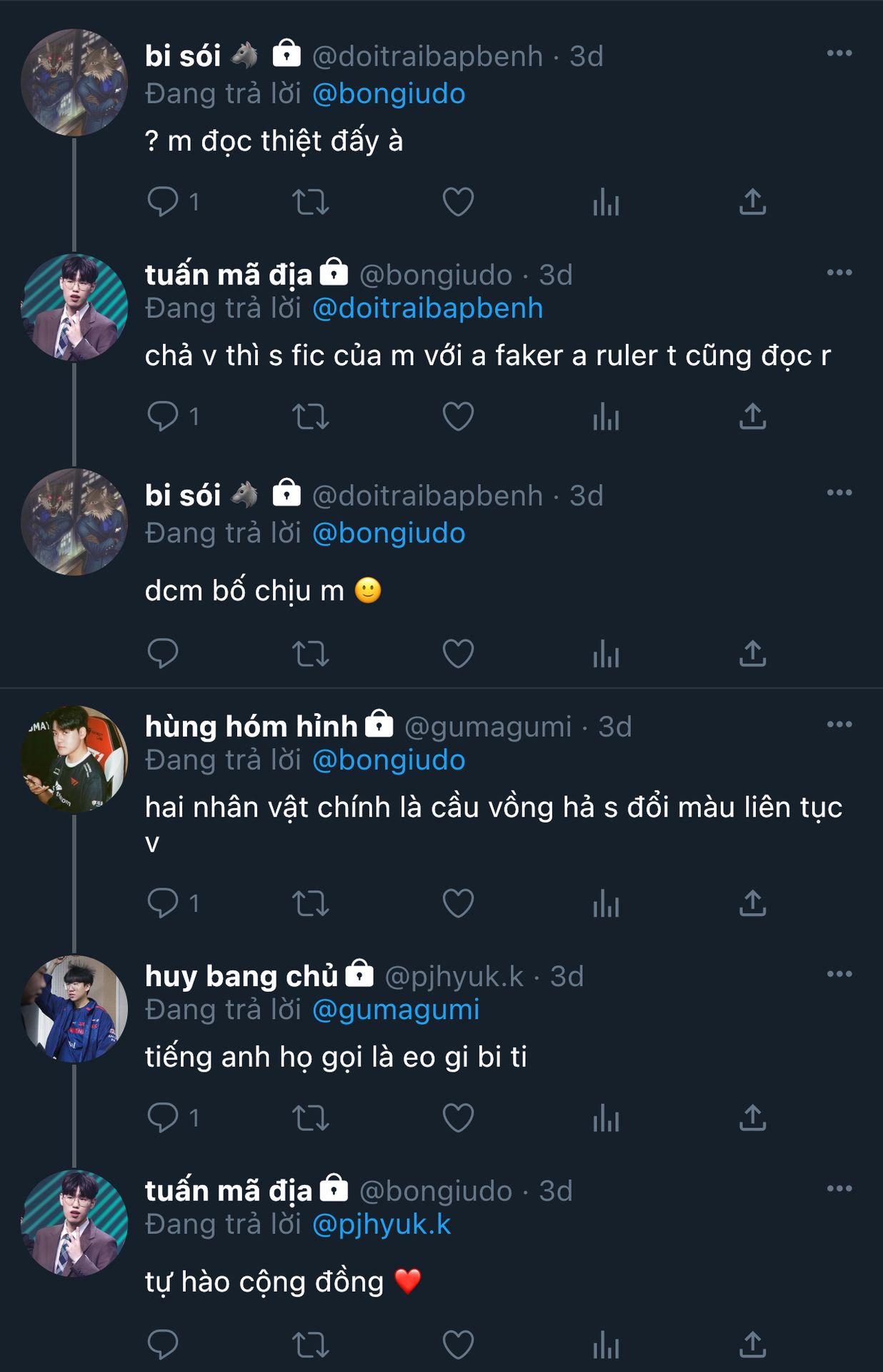
Task: Open more options on the tweet by huy bang chủ
Action: (839, 974)
